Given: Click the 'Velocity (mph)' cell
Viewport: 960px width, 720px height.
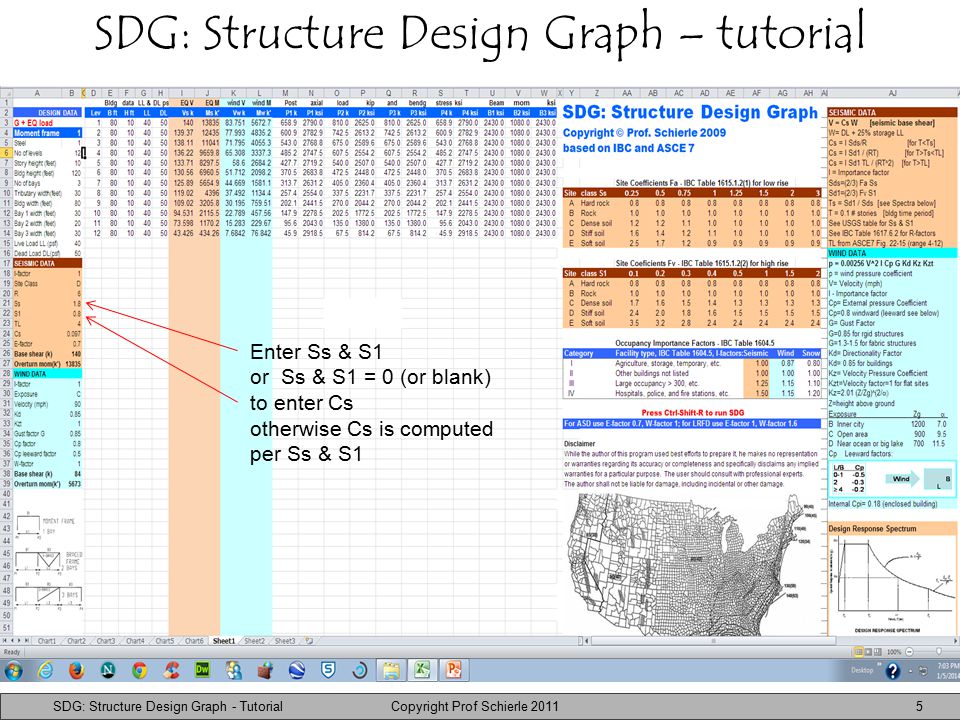Looking at the screenshot, I should (37, 404).
